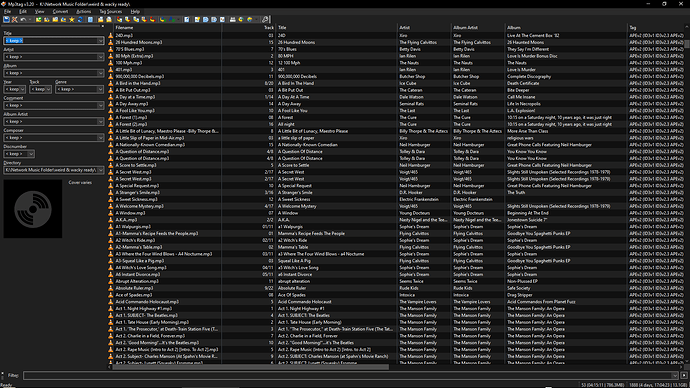Select the file 'Abrupt Alteration.mp3'
This screenshot has width=690, height=388.
[x=137, y=281]
